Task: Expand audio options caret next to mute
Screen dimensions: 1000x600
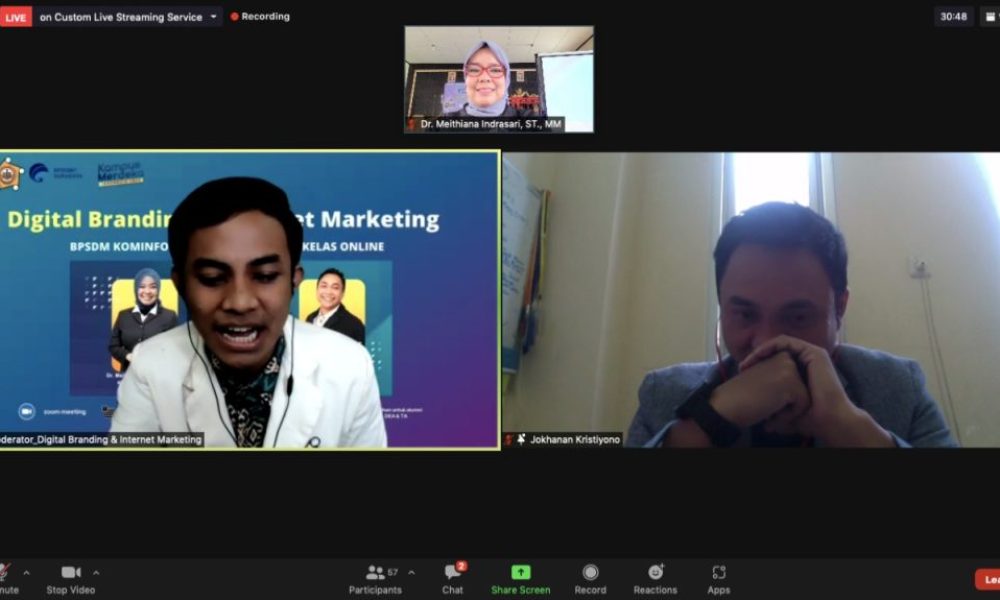Action: (26, 573)
